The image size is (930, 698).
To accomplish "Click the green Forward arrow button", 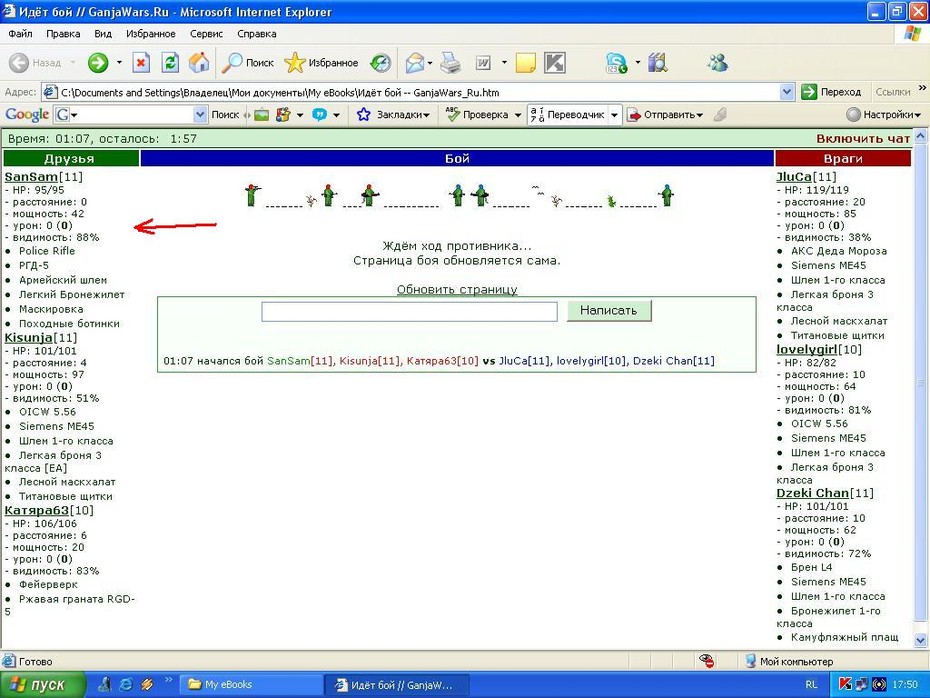I will tap(98, 62).
